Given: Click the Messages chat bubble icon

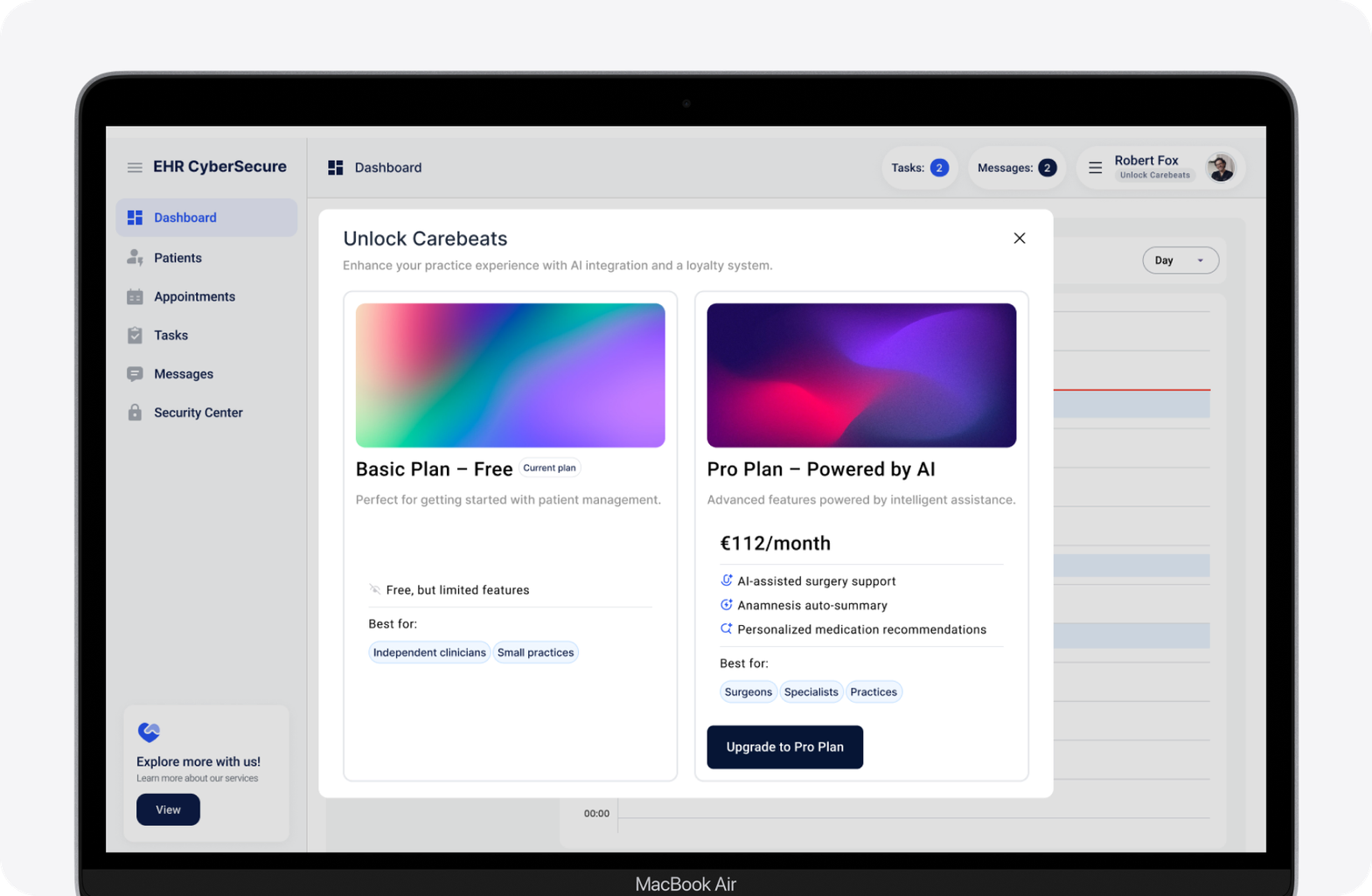Looking at the screenshot, I should pyautogui.click(x=135, y=374).
